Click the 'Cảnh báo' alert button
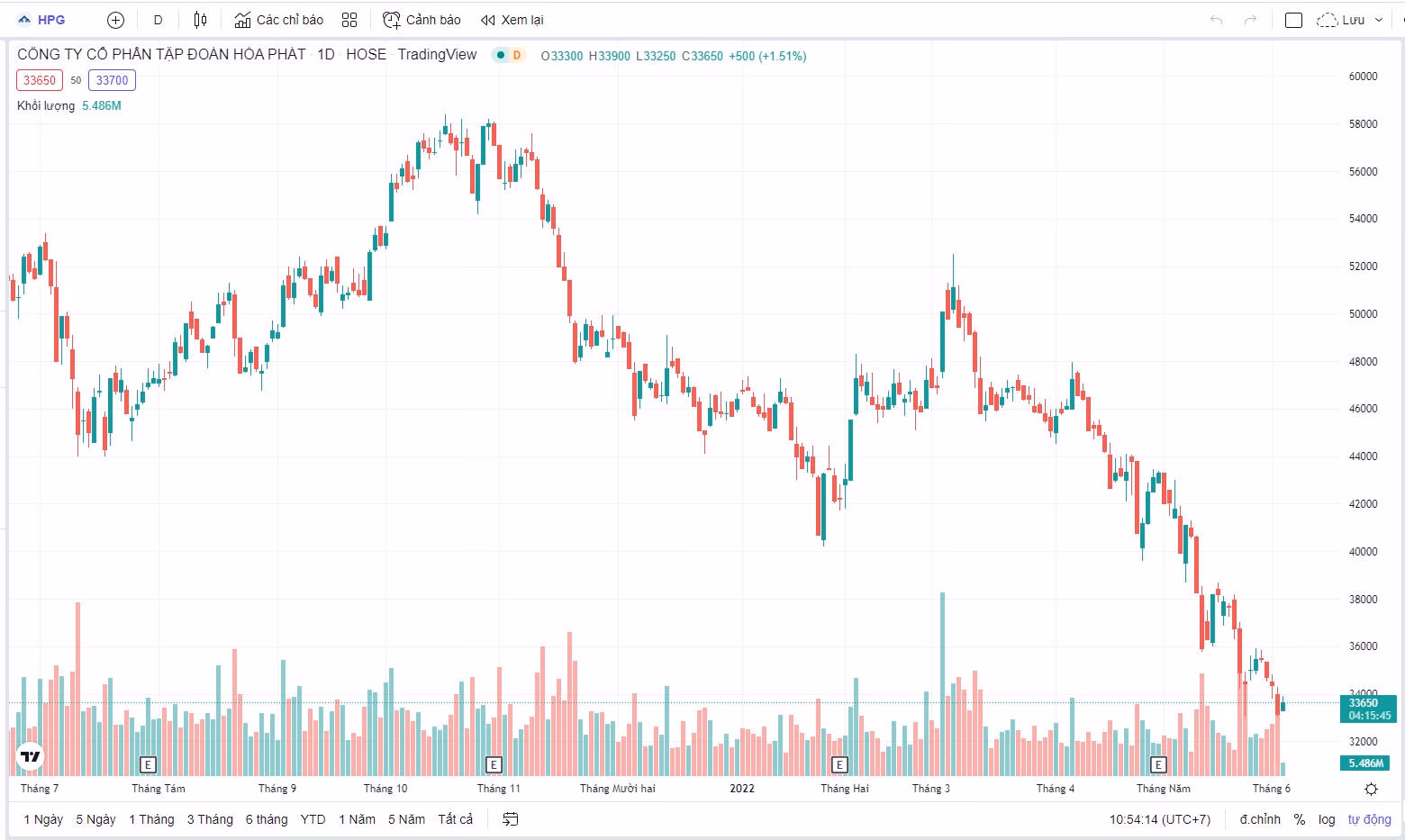The width and height of the screenshot is (1405, 840). [x=421, y=20]
